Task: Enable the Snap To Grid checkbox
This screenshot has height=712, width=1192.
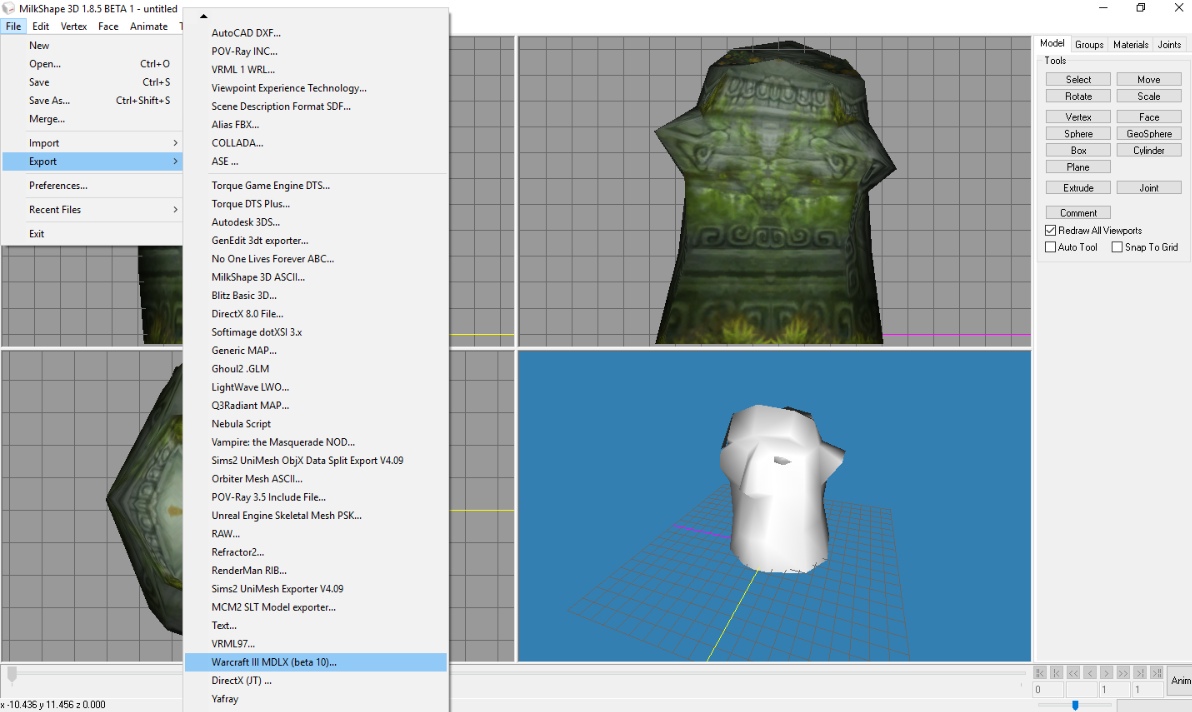Action: 1117,247
